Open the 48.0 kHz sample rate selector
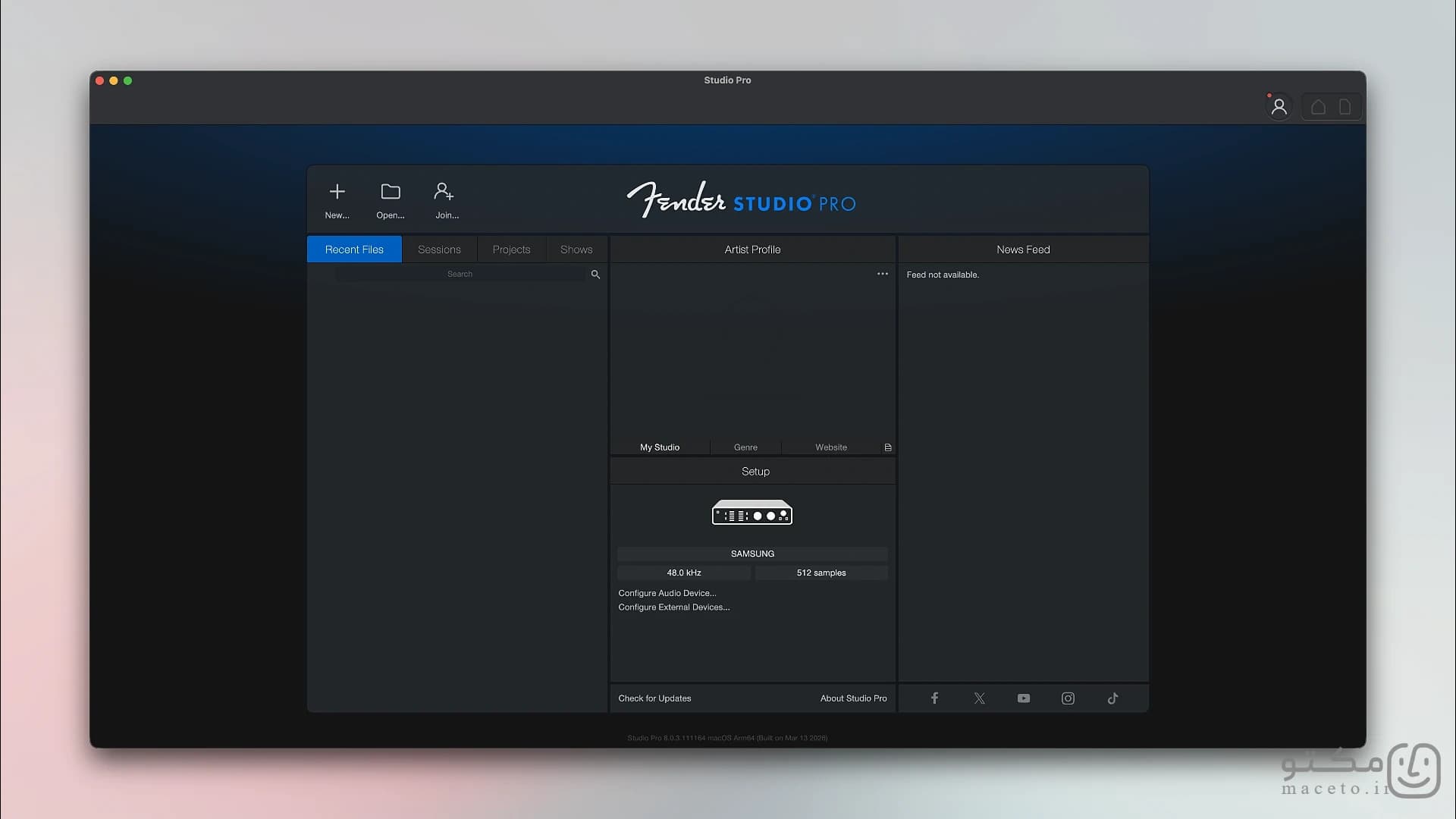Screen dimensions: 1456x819 684,573
